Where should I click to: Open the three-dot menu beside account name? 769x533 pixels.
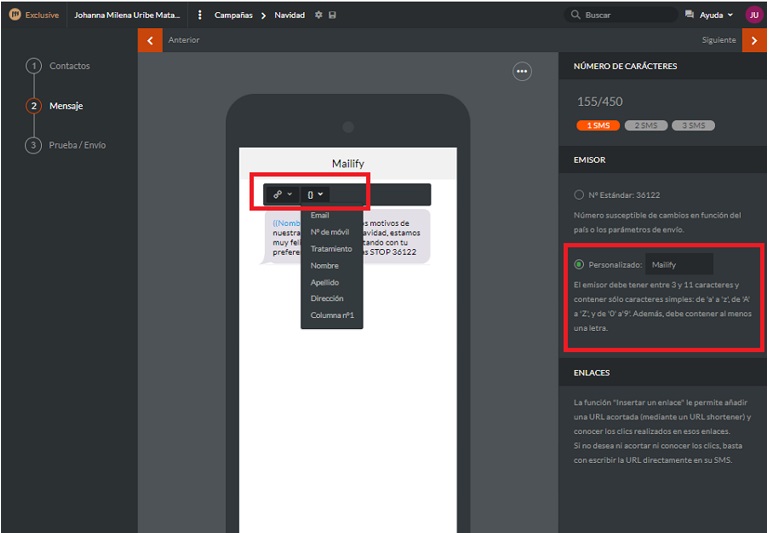[x=200, y=15]
